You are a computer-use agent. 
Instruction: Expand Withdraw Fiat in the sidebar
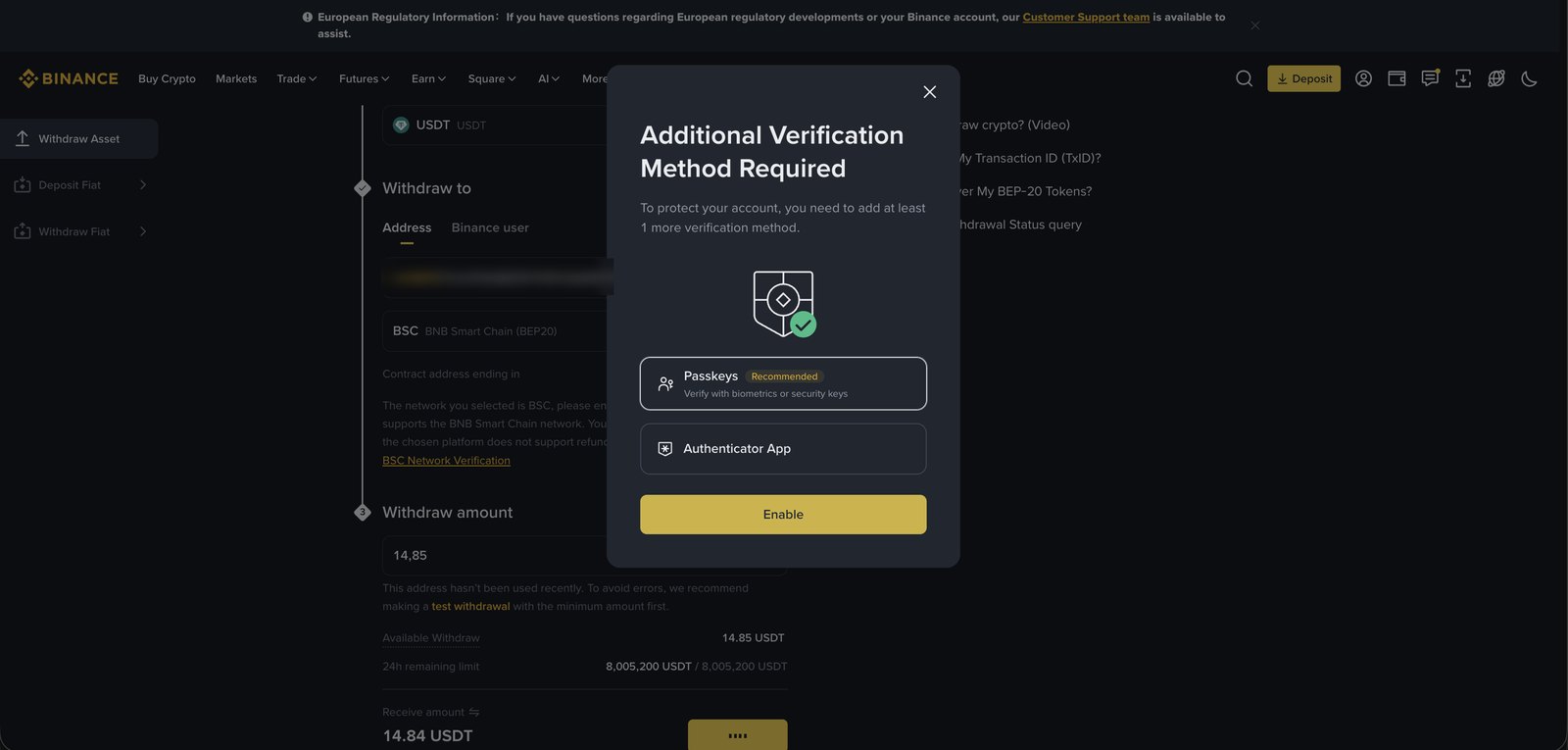click(x=79, y=231)
